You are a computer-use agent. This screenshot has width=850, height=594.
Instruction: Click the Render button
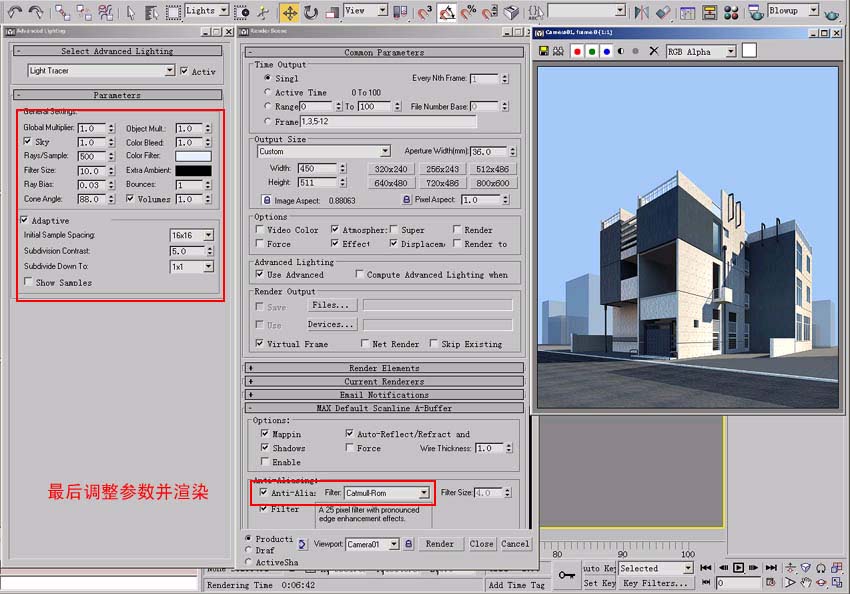pyautogui.click(x=440, y=544)
